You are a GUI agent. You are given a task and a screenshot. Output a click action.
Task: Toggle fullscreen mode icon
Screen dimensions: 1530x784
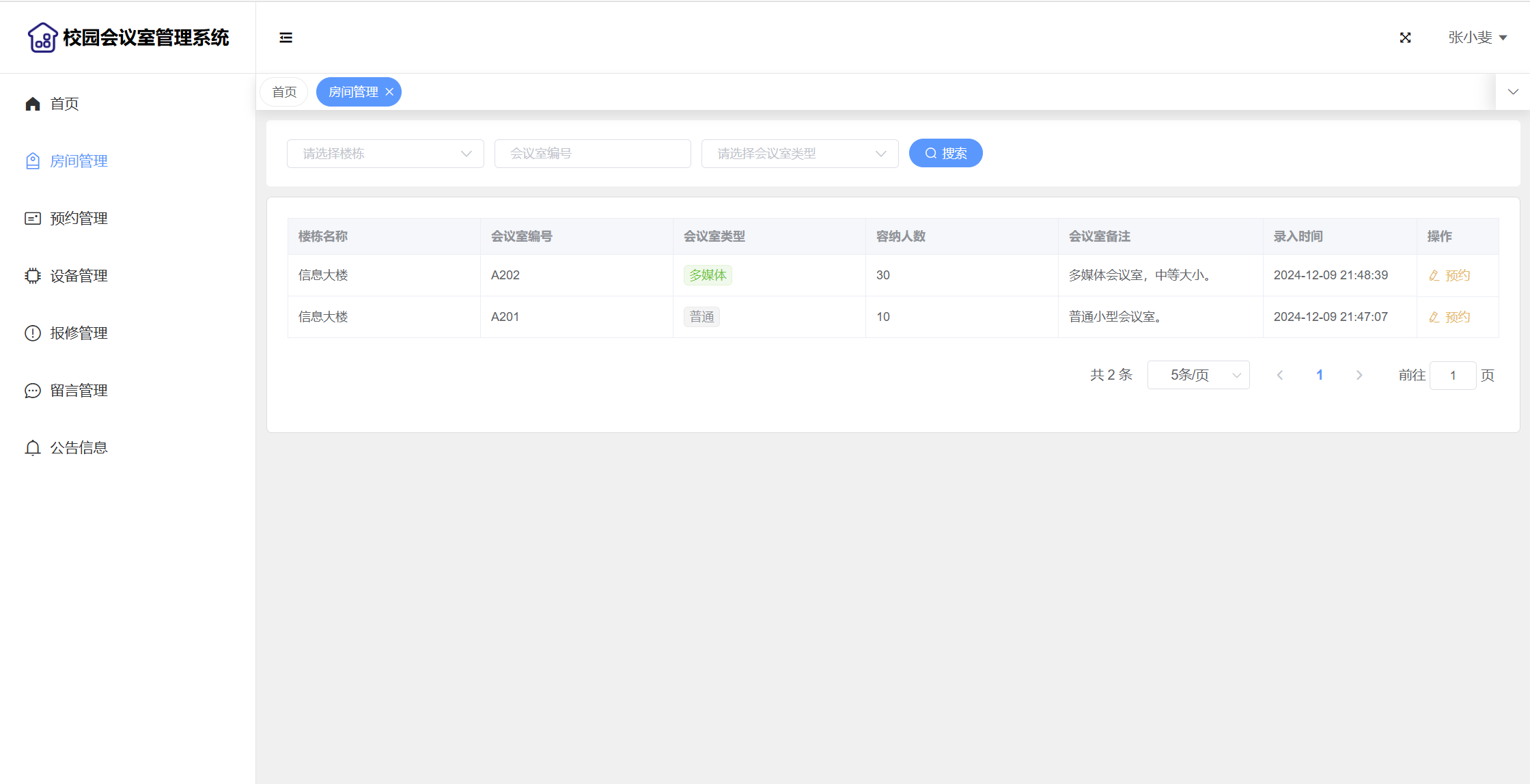1405,38
